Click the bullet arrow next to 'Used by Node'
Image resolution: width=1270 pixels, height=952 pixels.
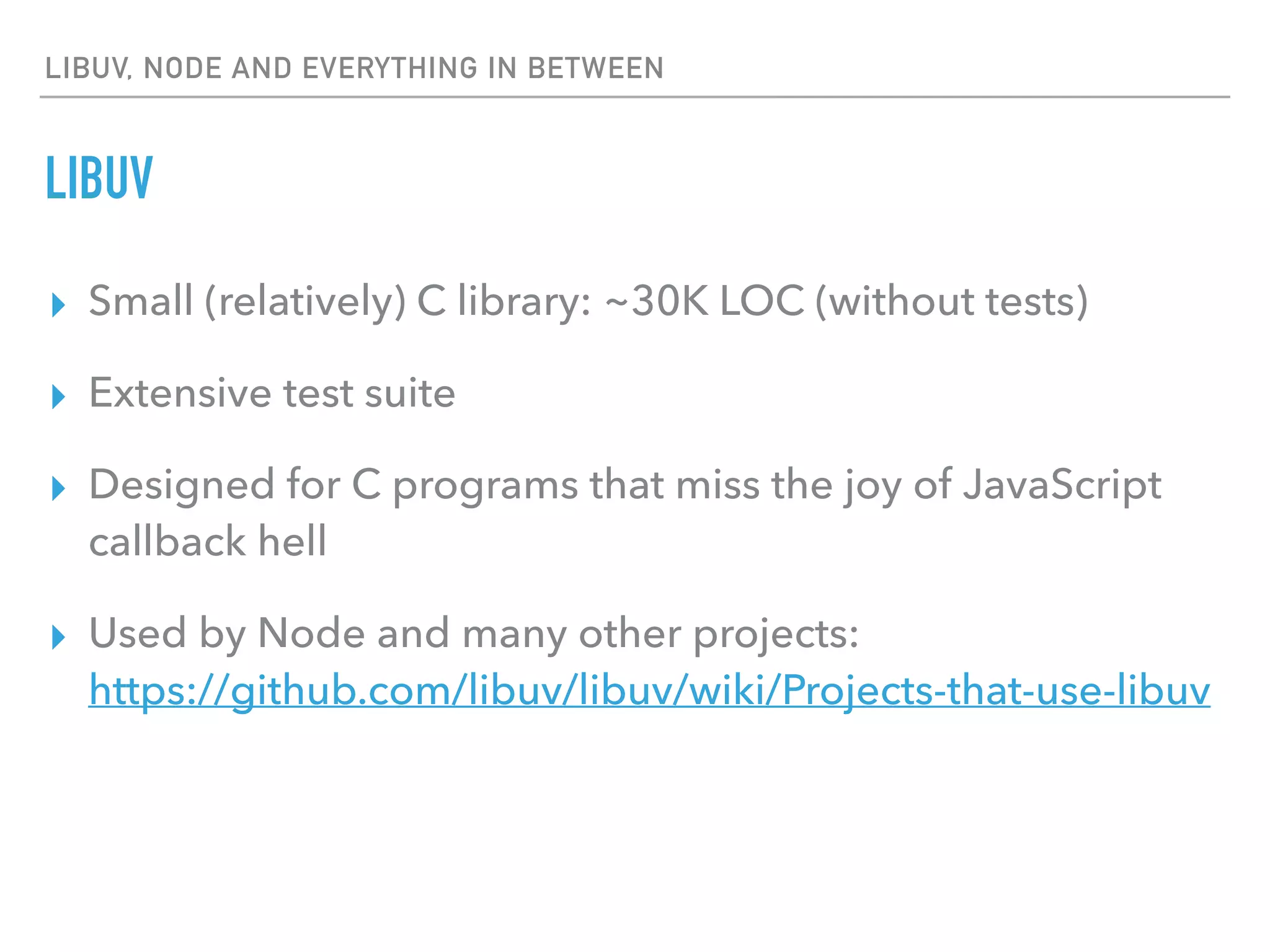click(59, 637)
